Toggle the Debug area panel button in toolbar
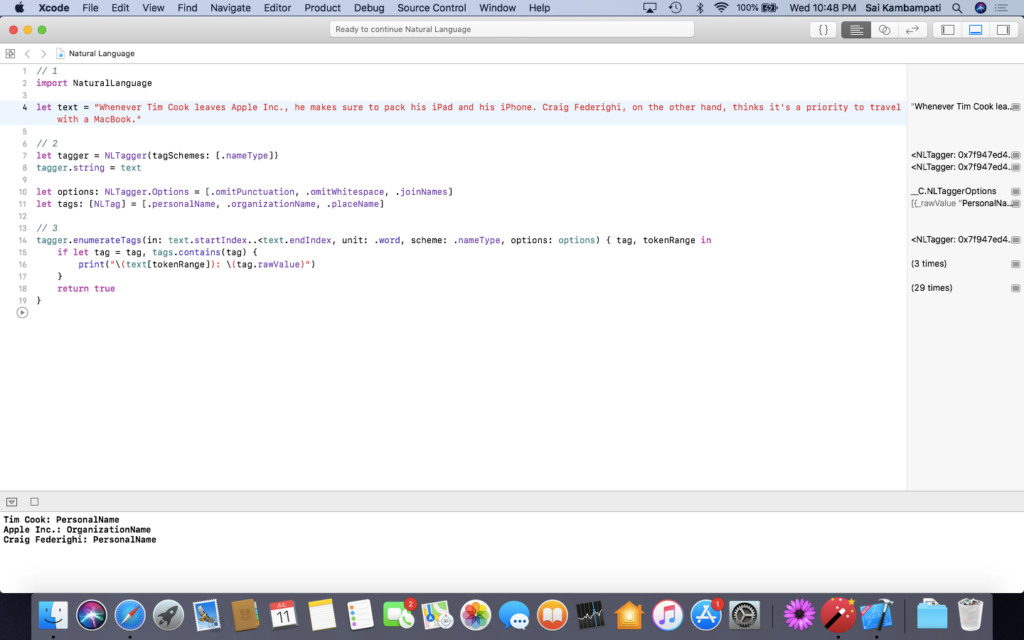1024x640 pixels. click(x=976, y=29)
